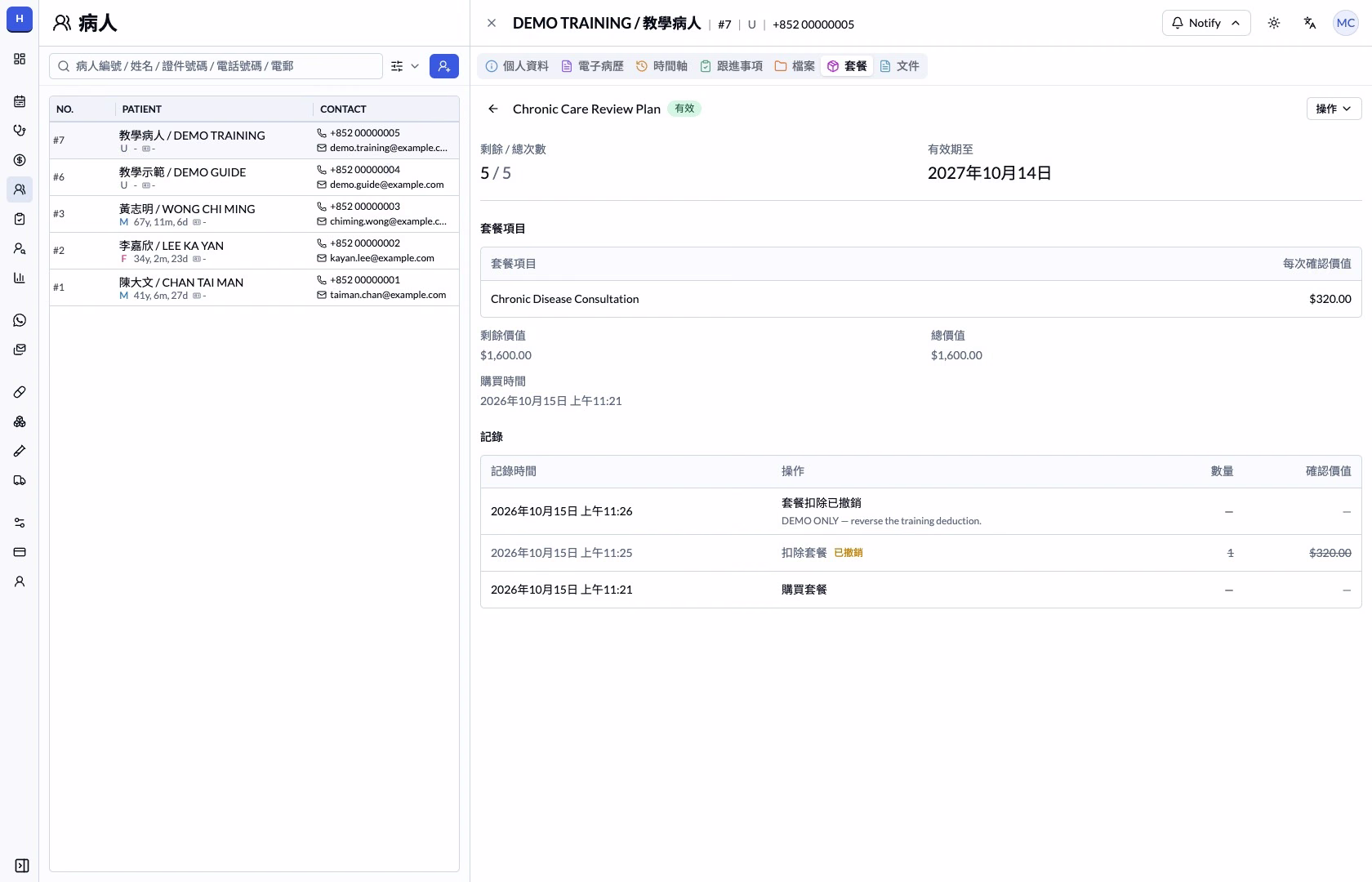Open the dollar sign billing icon
The height and width of the screenshot is (882, 1372).
click(20, 160)
